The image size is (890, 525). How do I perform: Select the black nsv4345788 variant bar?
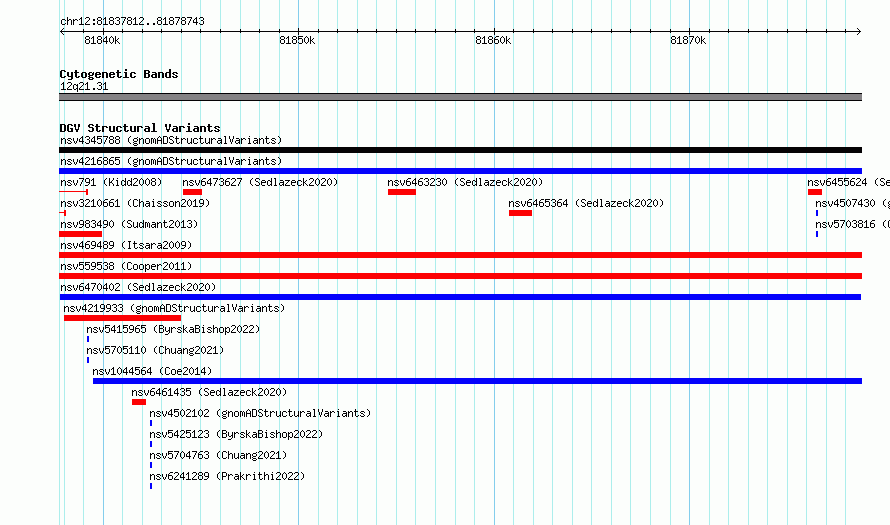460,150
